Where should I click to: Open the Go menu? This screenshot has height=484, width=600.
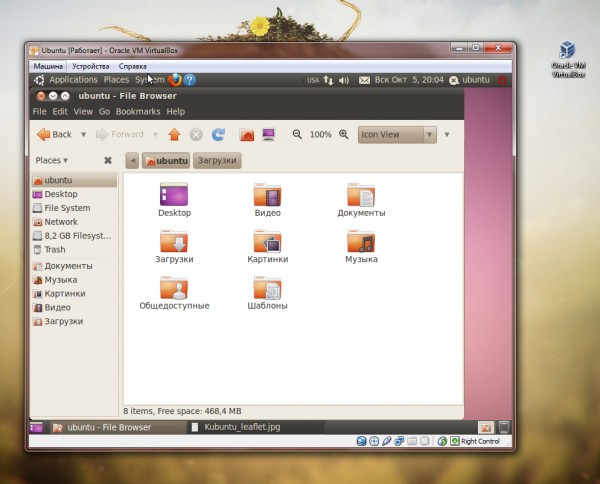[x=104, y=112]
